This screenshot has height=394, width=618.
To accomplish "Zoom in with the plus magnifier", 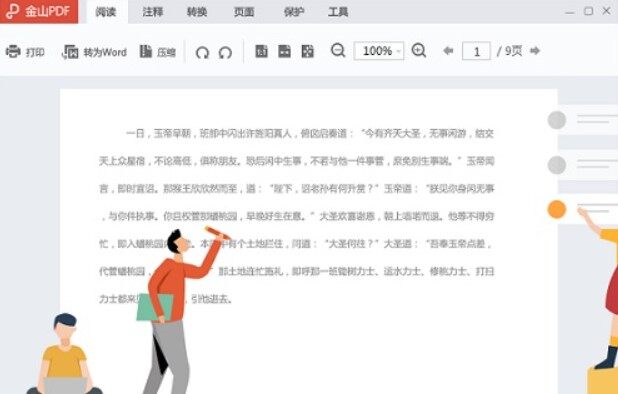I will (x=419, y=50).
